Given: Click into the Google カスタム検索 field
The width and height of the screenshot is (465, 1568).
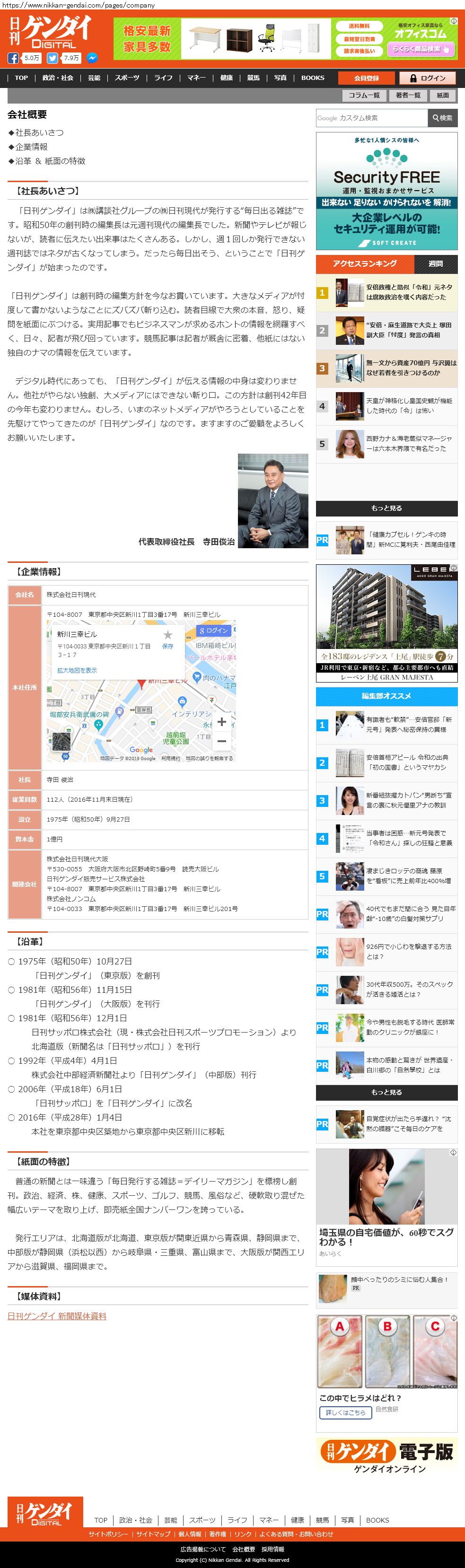Looking at the screenshot, I should point(371,118).
